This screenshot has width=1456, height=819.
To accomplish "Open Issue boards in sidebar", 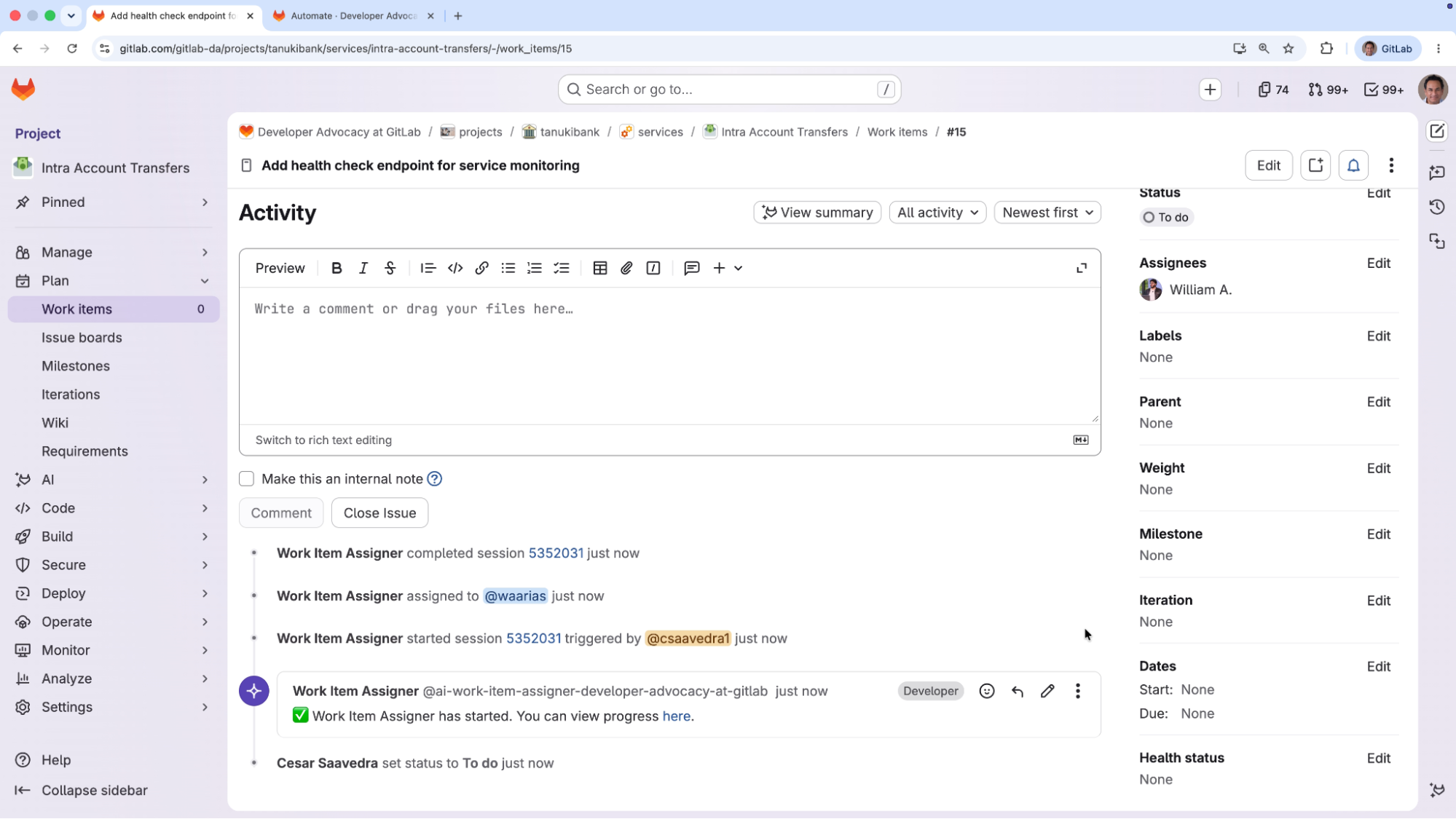I will [x=114, y=338].
